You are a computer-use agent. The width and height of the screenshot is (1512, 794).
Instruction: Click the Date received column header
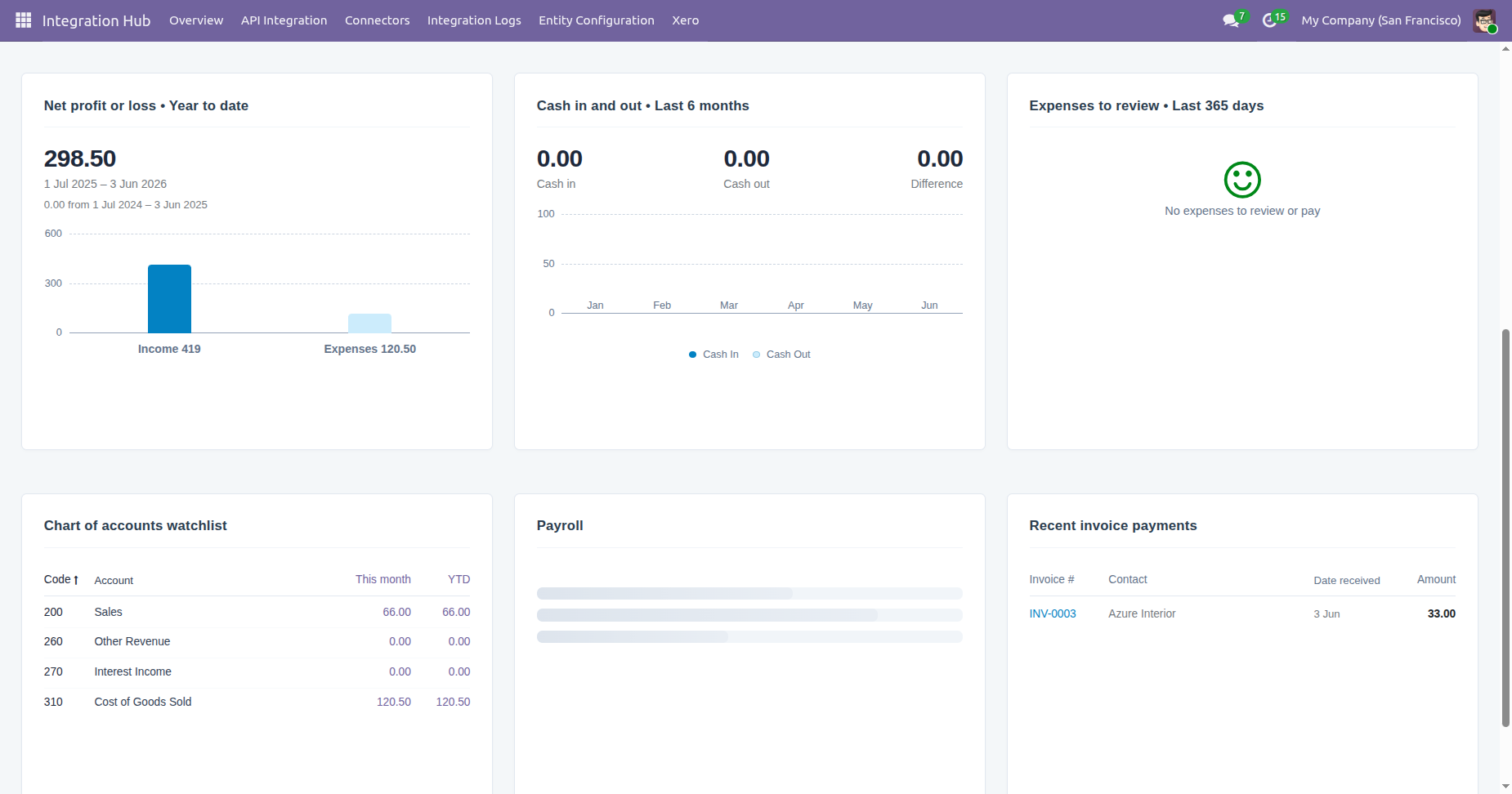click(1346, 581)
